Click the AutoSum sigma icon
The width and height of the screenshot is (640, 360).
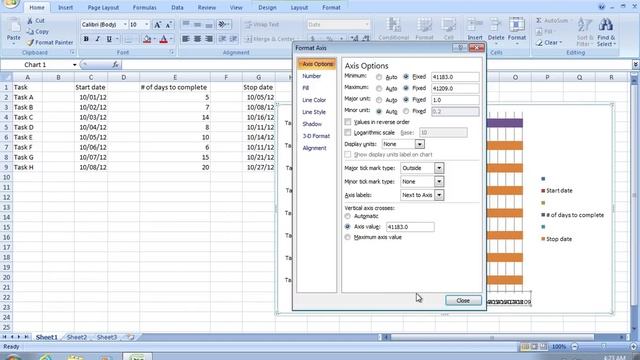point(539,20)
